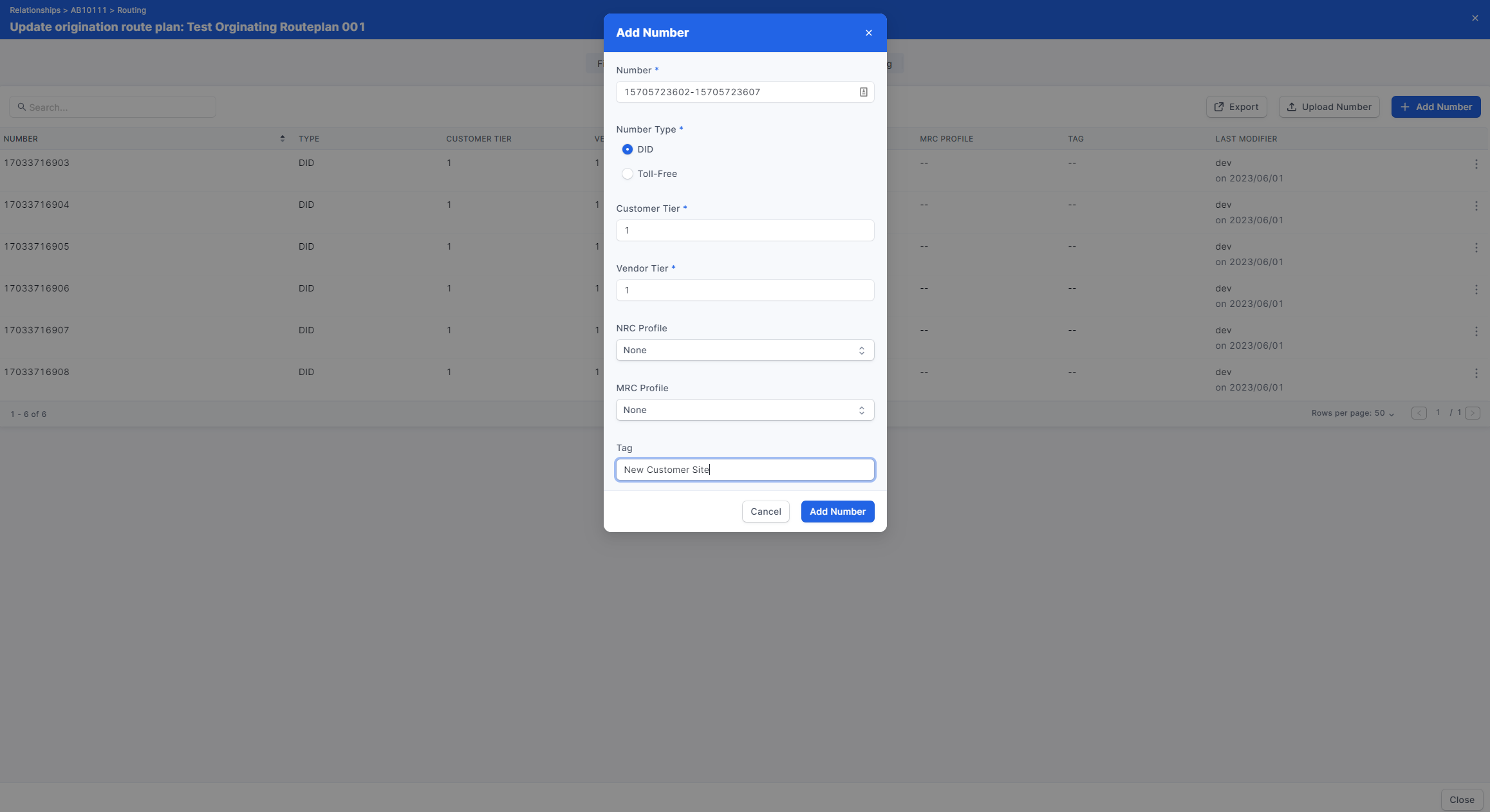Click the Export button

tap(1236, 107)
